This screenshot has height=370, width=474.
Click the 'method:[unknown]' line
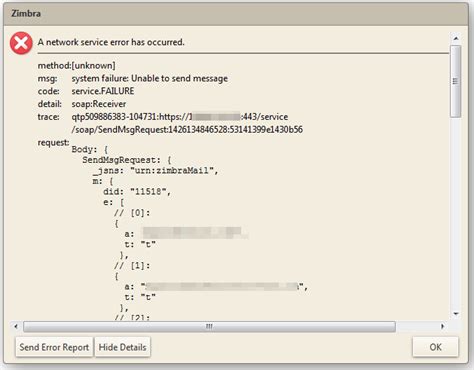click(x=77, y=66)
